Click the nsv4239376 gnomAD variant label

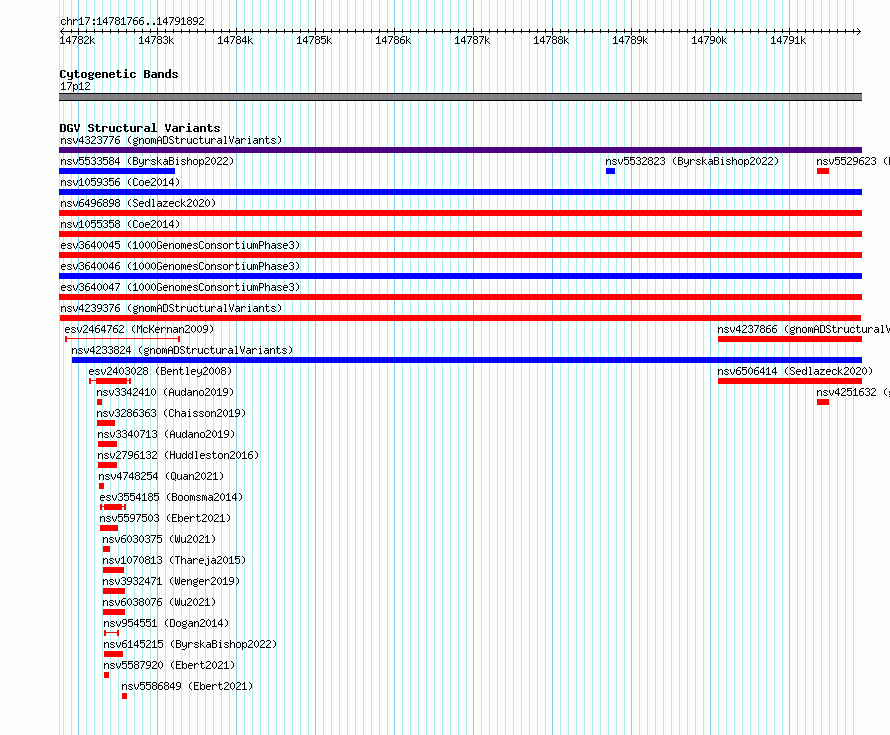click(171, 308)
